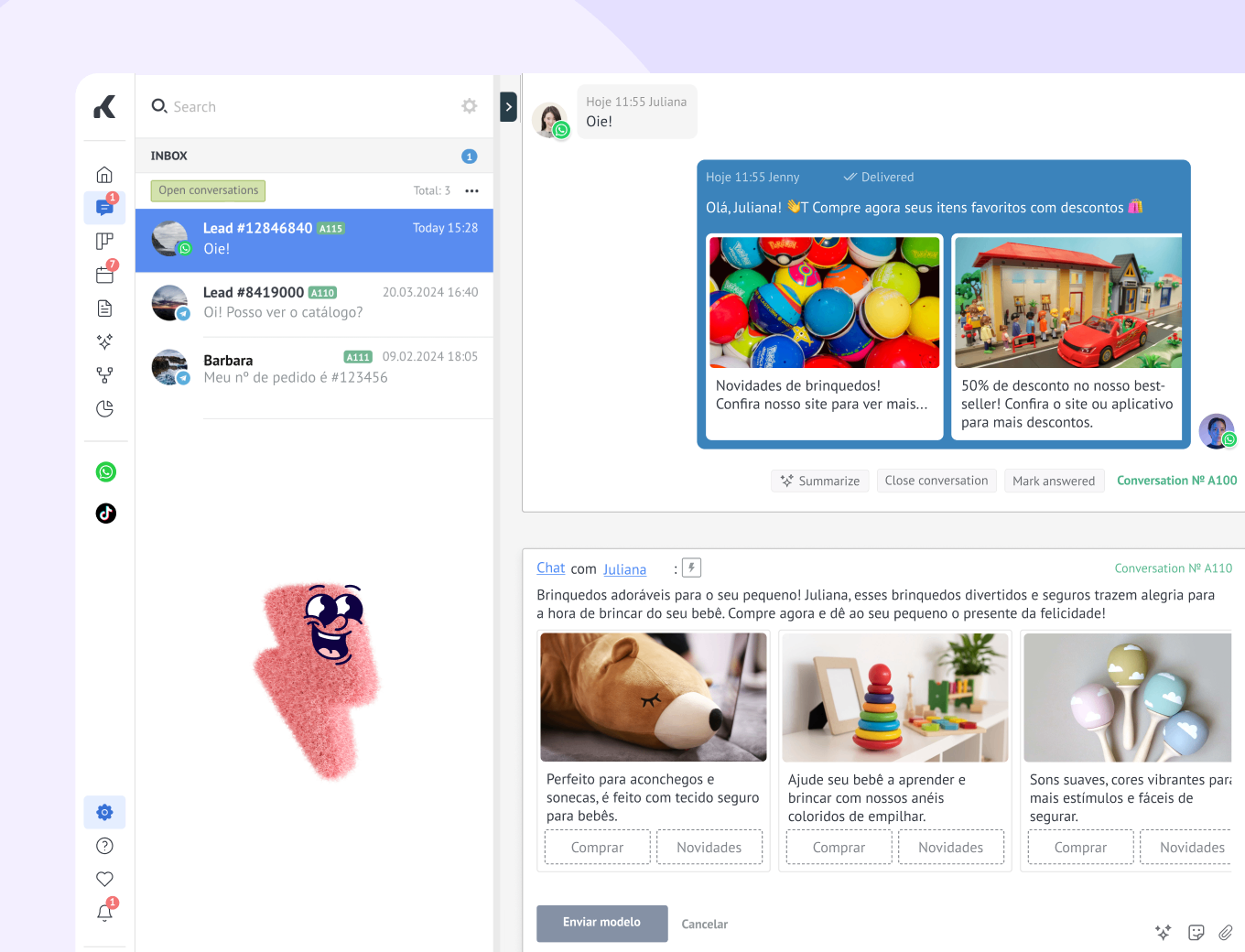
Task: Click the Juliana recipient link
Action: 624,569
